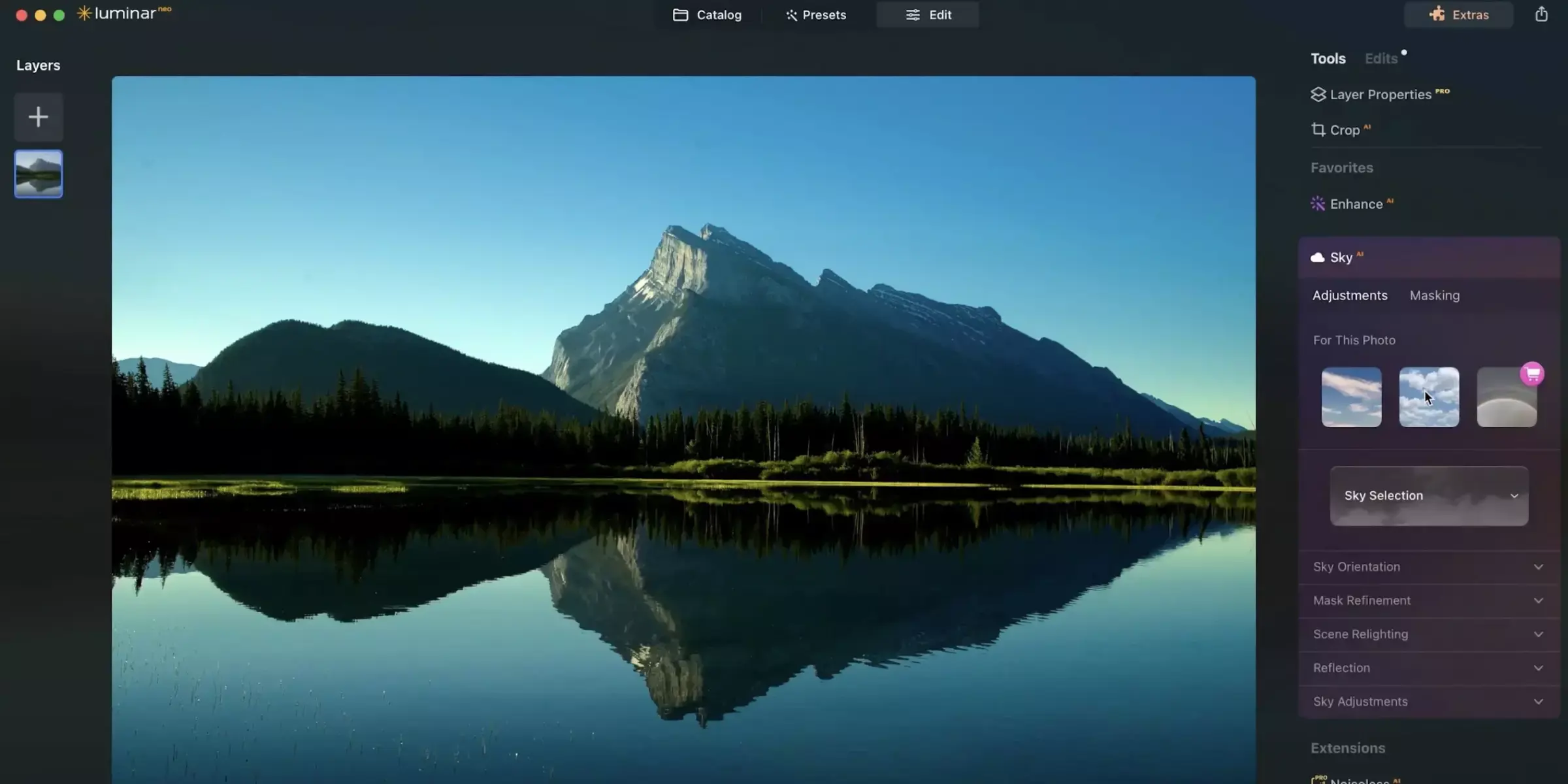Open the Sky Selection dropdown
Screen dimensions: 1568x784
coord(1428,495)
